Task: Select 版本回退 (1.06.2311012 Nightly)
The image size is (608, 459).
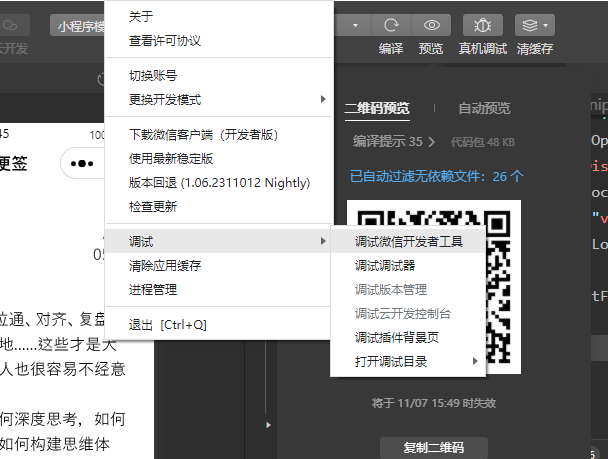Action: pos(219,183)
